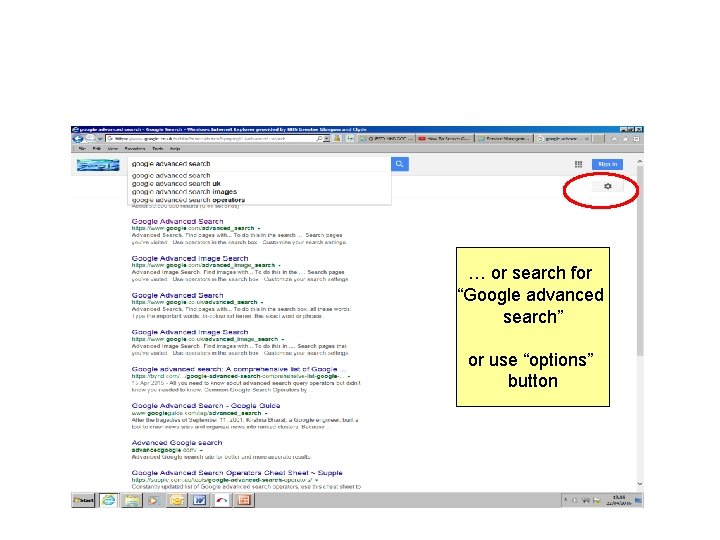Click the Internet Explorer taskbar icon

[109, 500]
